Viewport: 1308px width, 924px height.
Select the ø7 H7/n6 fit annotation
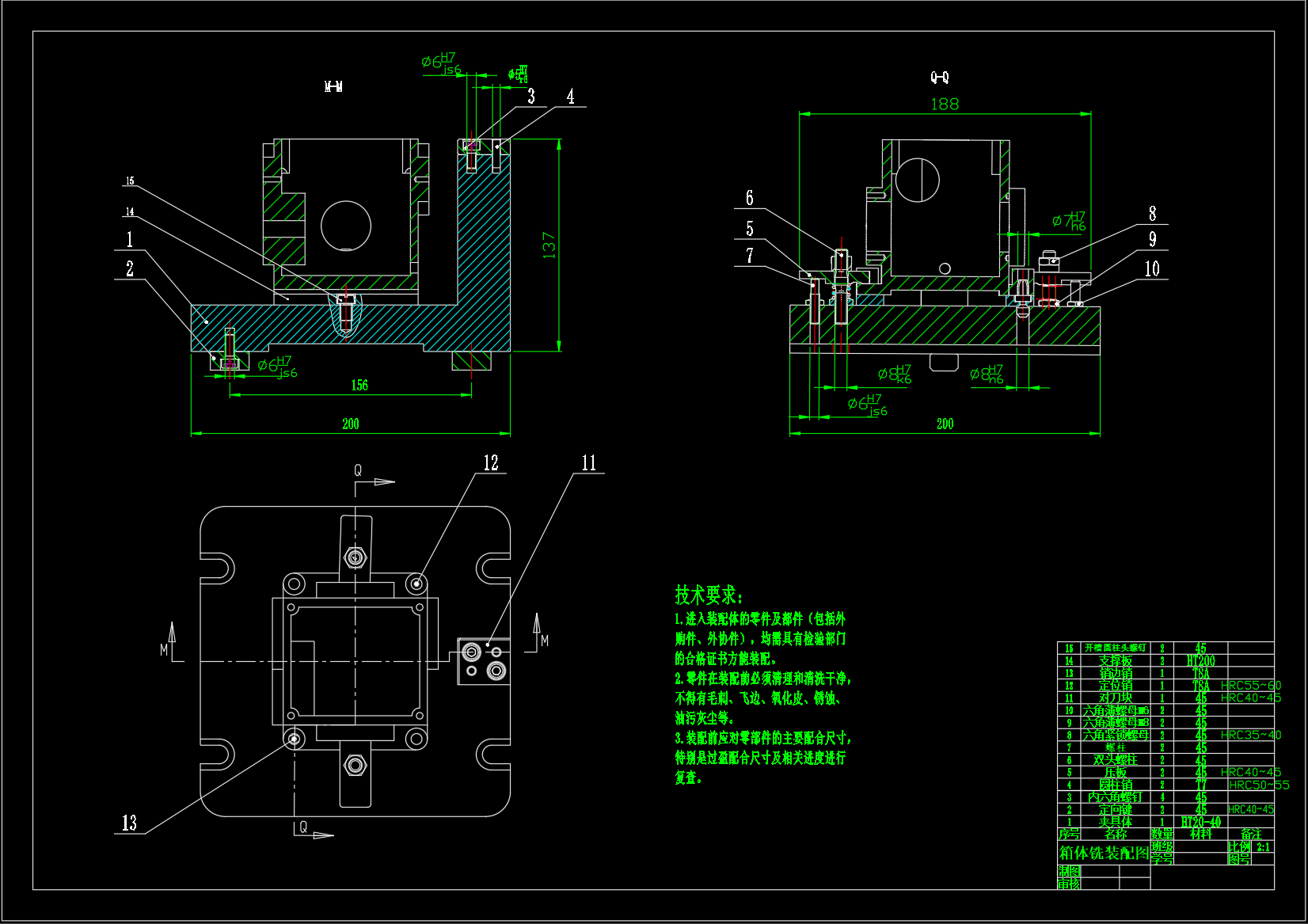(x=1069, y=221)
